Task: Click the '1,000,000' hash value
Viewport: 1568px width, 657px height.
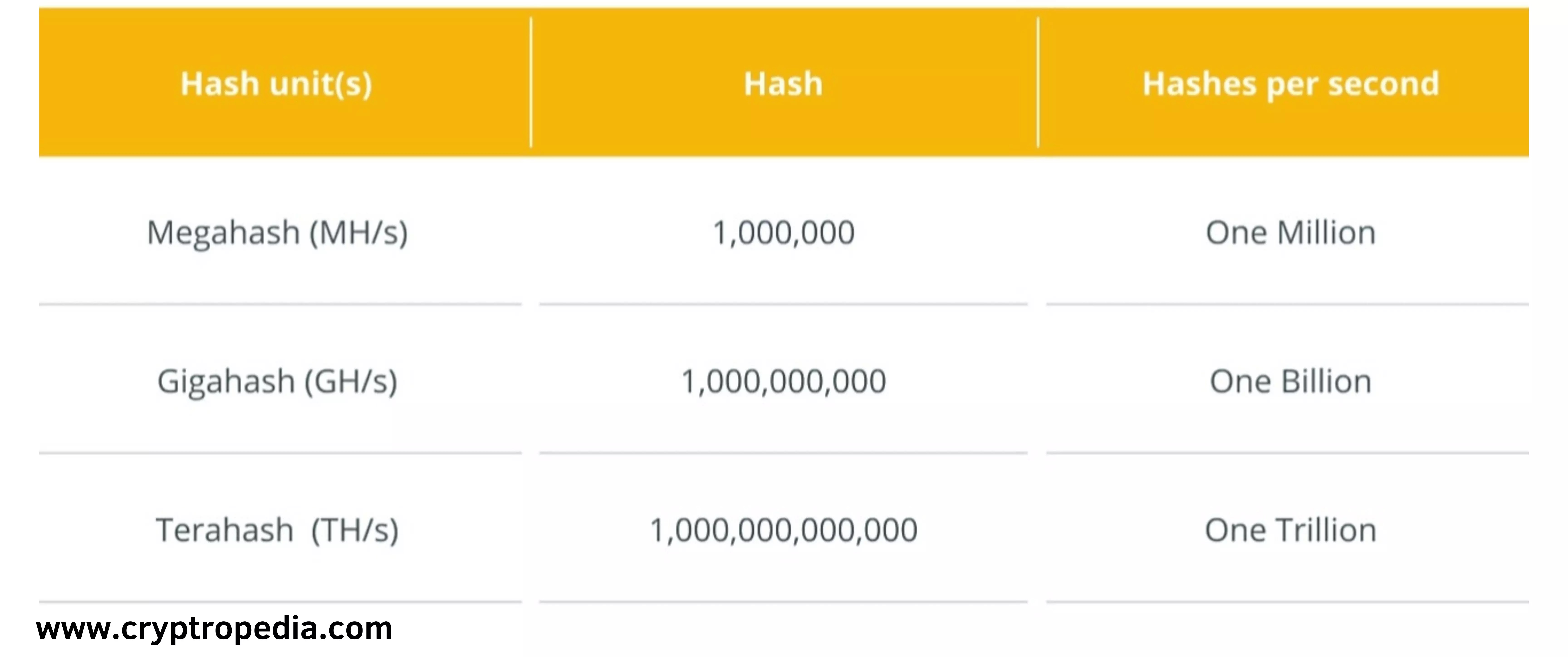Action: (x=783, y=233)
